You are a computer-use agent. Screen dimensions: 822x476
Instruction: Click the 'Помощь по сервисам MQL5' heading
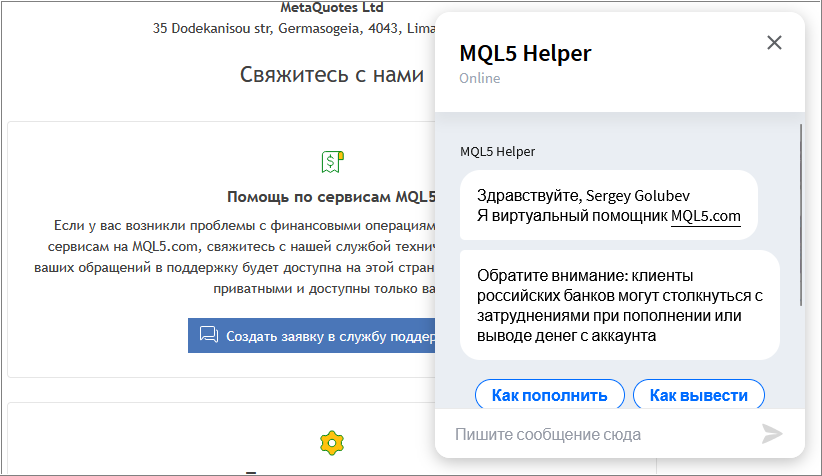[331, 197]
